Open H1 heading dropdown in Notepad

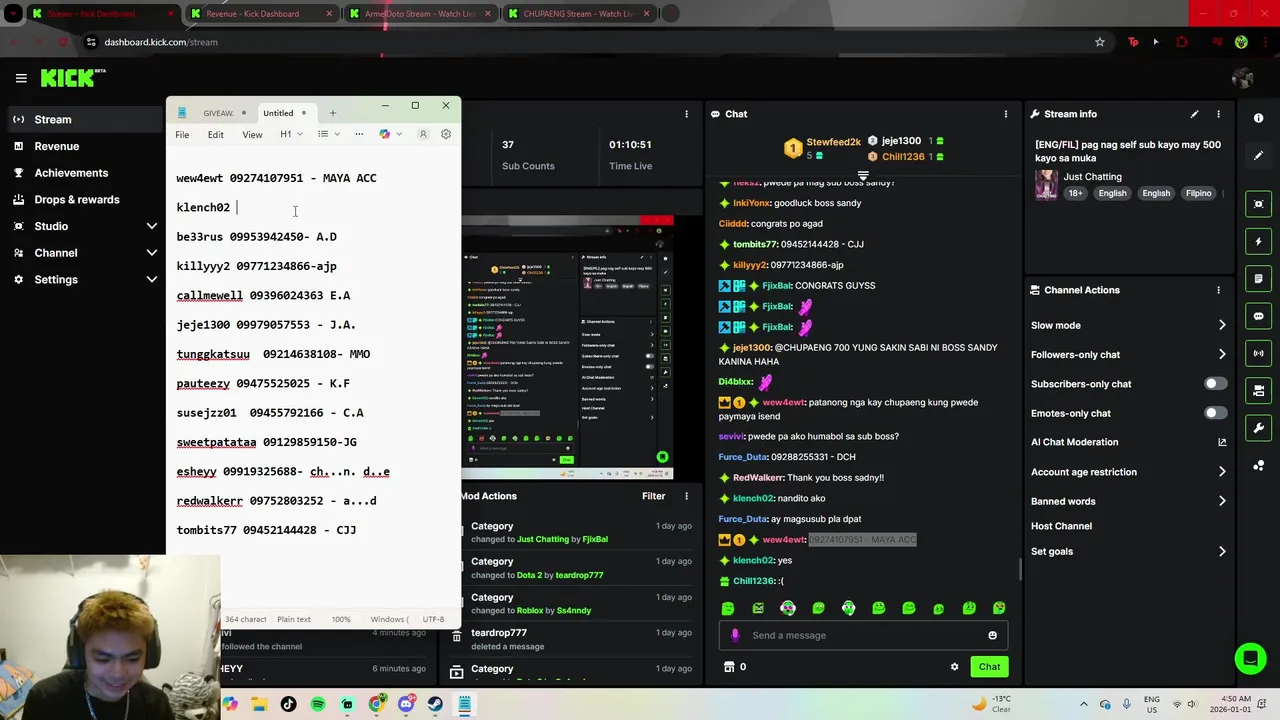click(291, 134)
